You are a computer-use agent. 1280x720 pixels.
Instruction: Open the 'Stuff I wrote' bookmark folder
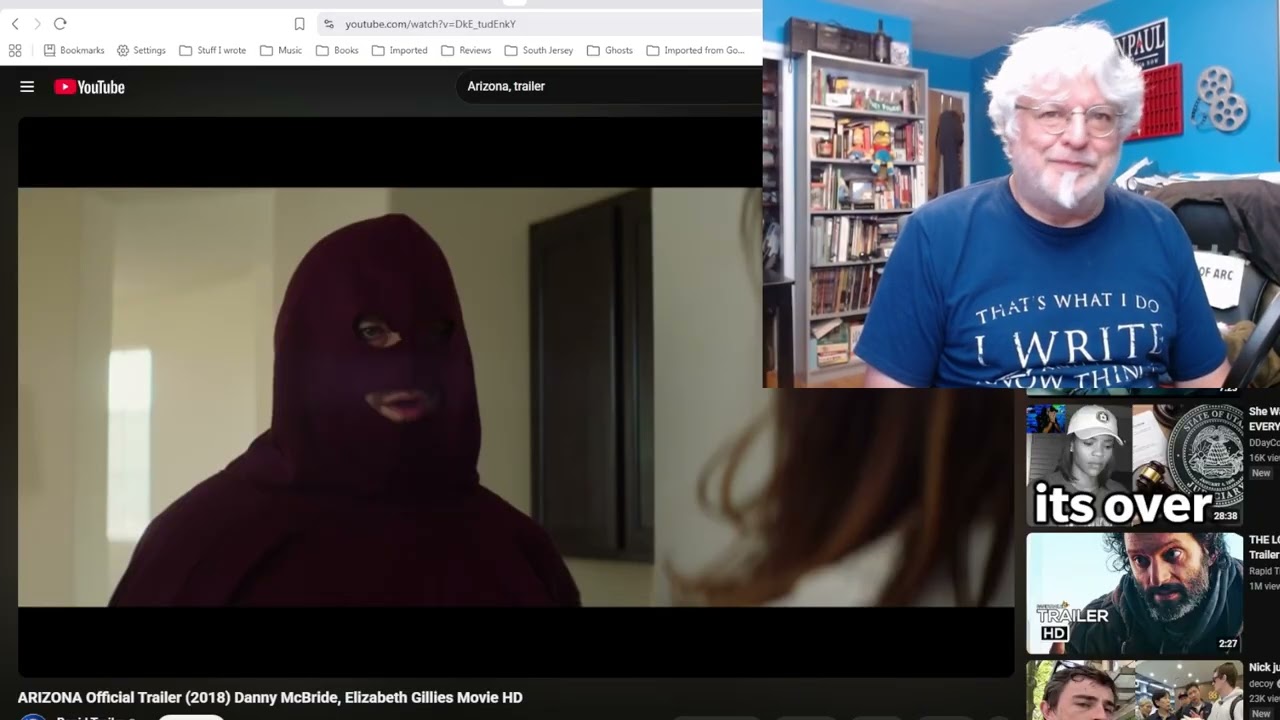(212, 50)
